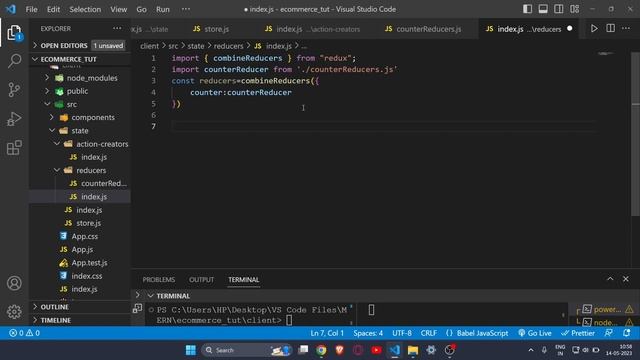Viewport: 640px width, 360px height.
Task: Expand the OUTLINE section
Action: pos(55,307)
